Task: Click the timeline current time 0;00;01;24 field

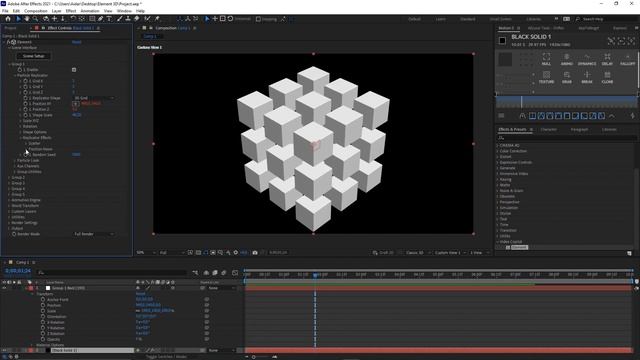Action: [18, 271]
